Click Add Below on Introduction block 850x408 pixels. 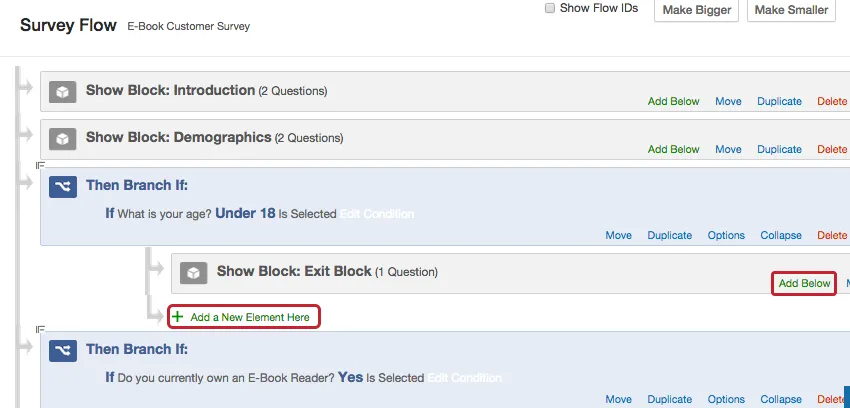pyautogui.click(x=673, y=102)
